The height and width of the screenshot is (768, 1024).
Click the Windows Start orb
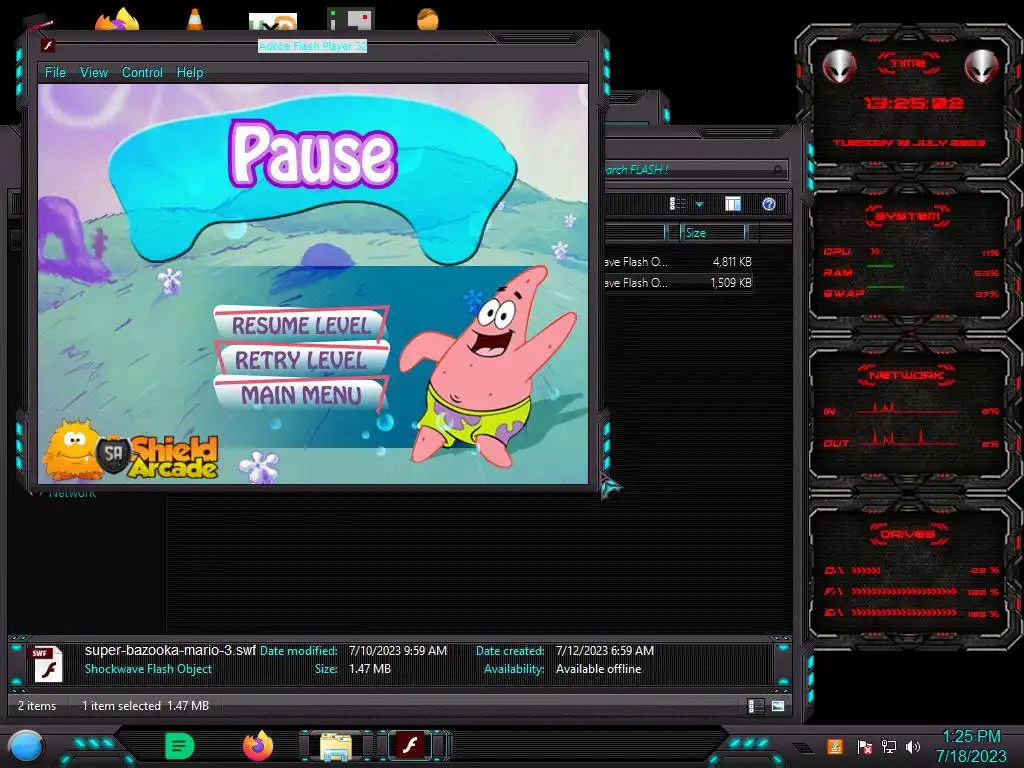[x=26, y=746]
